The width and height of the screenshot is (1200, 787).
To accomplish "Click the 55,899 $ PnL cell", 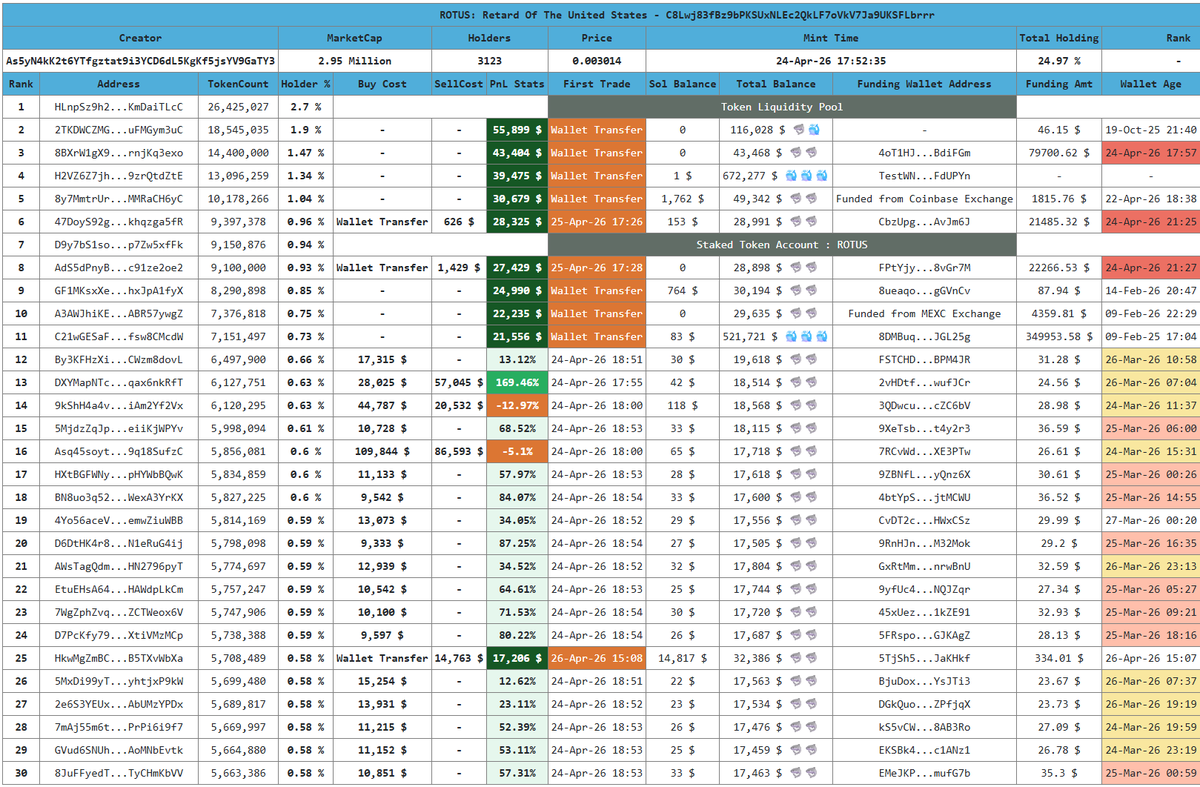I will coord(517,130).
